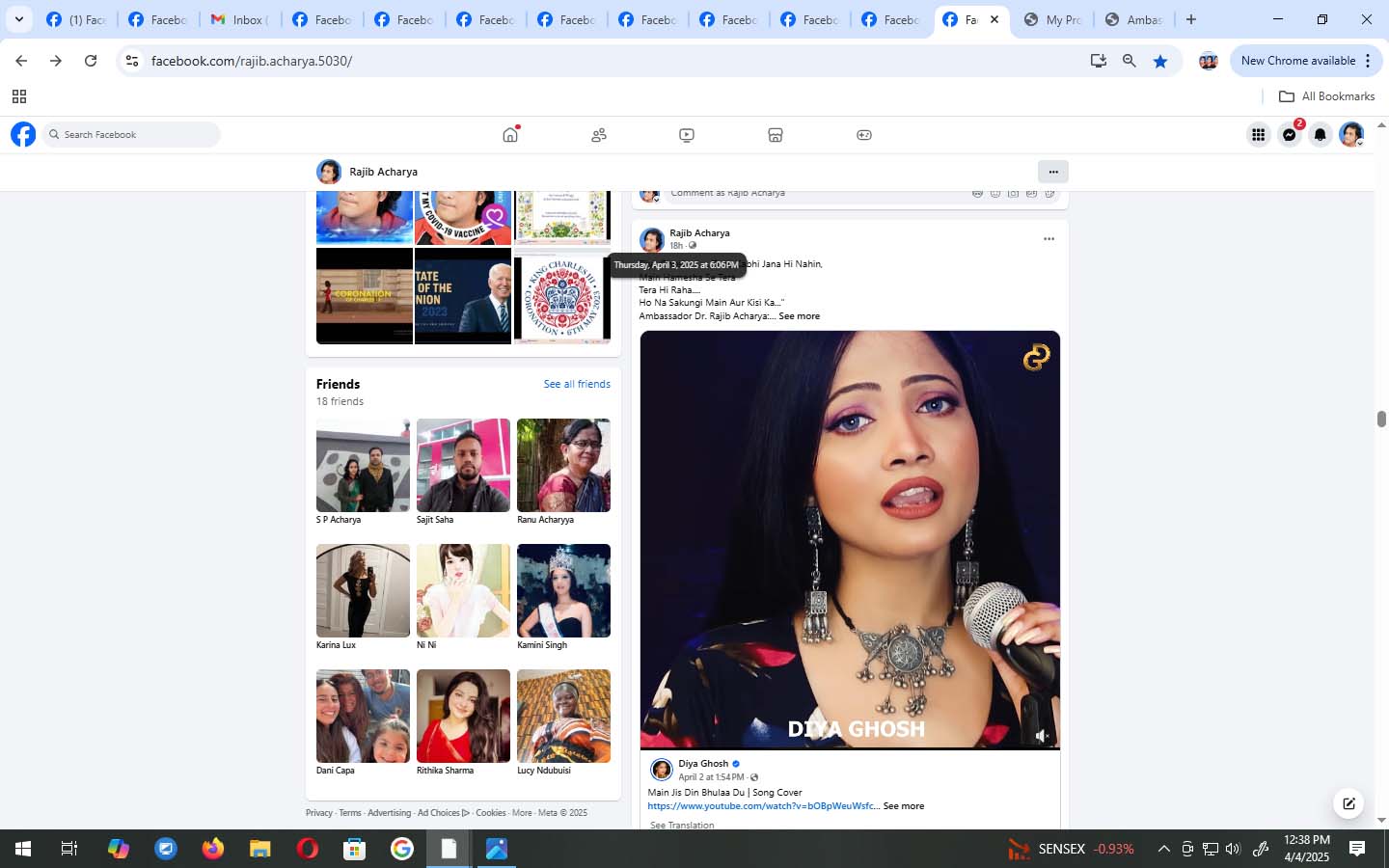Click the Karina Lux name

point(336,645)
